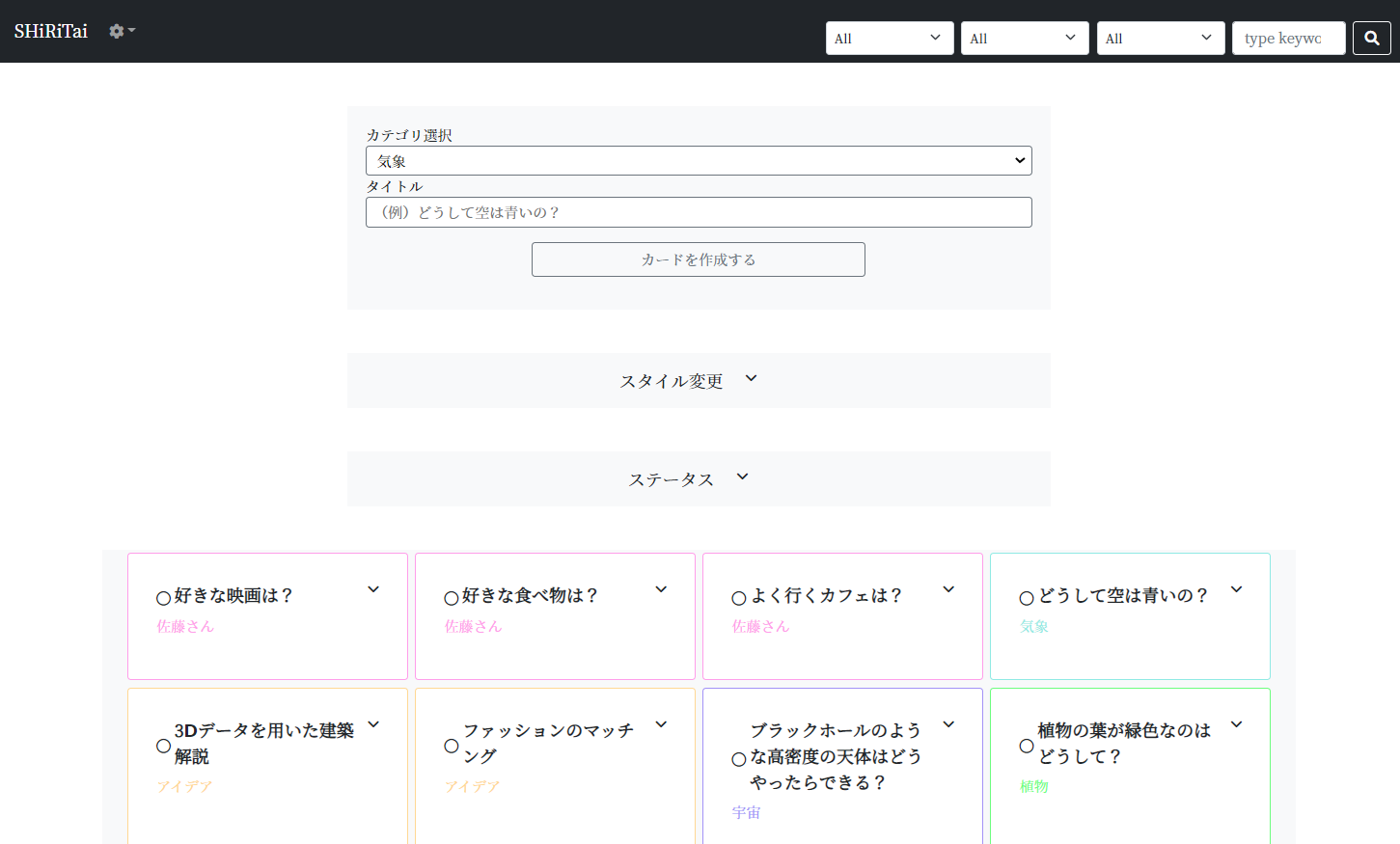Select the radio button on 好きな映画は？ card

point(163,597)
